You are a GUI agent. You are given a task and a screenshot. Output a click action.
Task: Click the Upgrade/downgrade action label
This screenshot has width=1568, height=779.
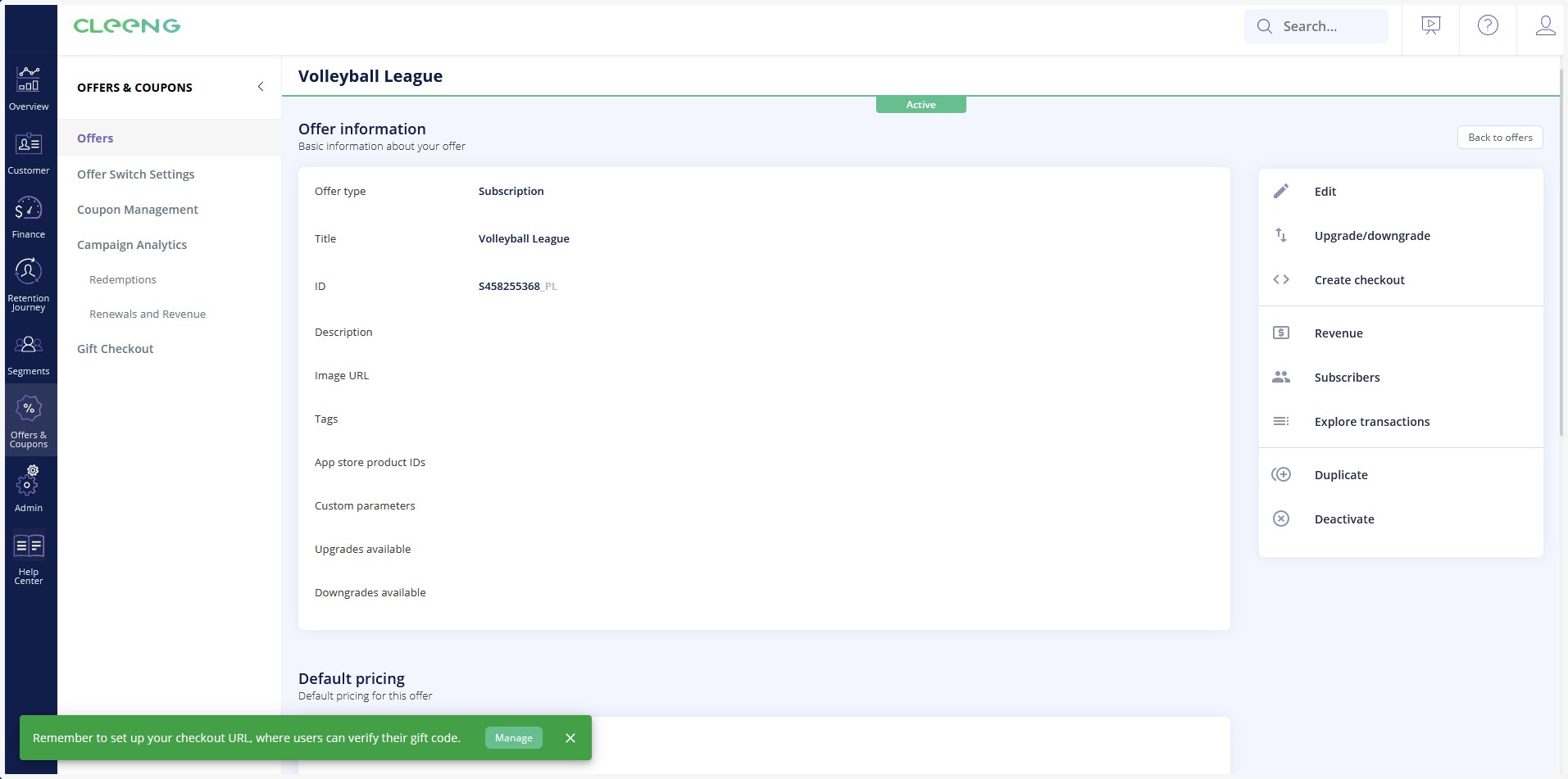click(x=1372, y=236)
